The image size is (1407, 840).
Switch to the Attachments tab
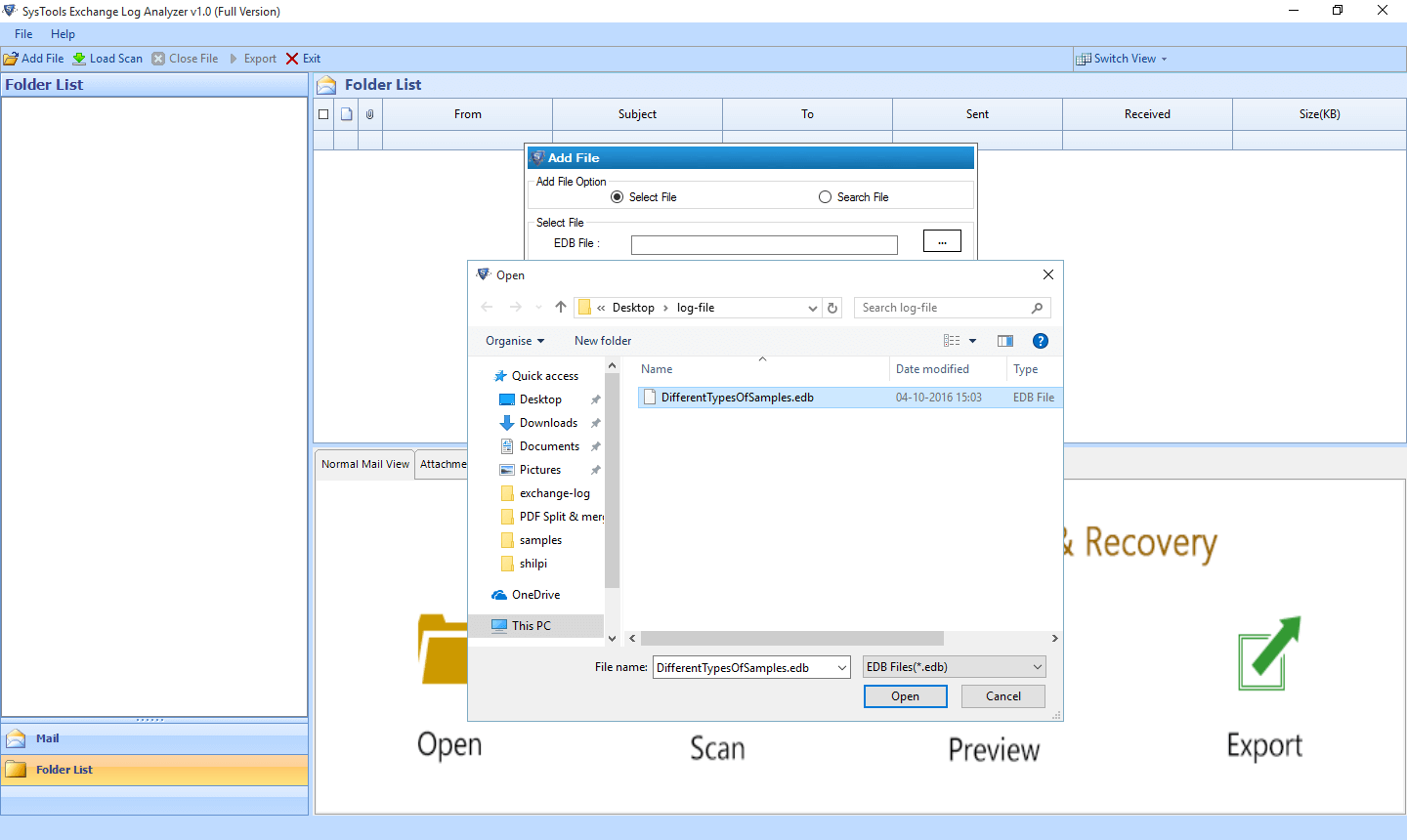(x=443, y=463)
